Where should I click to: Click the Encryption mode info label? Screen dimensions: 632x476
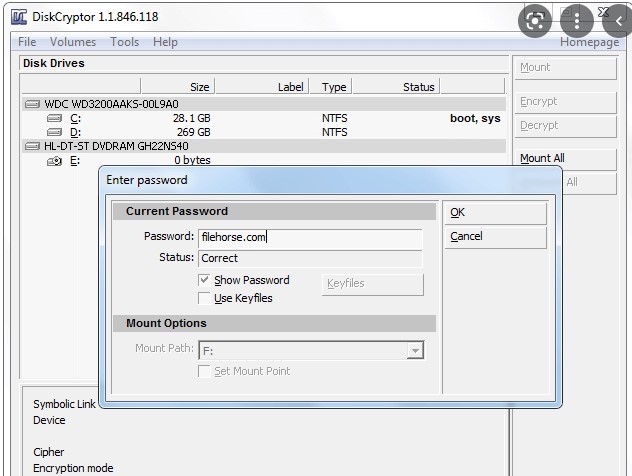coord(73,468)
